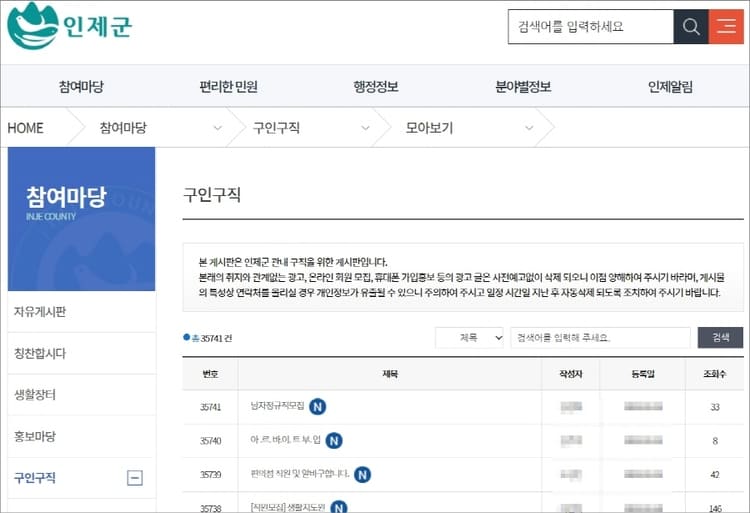Focus the top site search field
The image size is (750, 513).
pos(591,27)
